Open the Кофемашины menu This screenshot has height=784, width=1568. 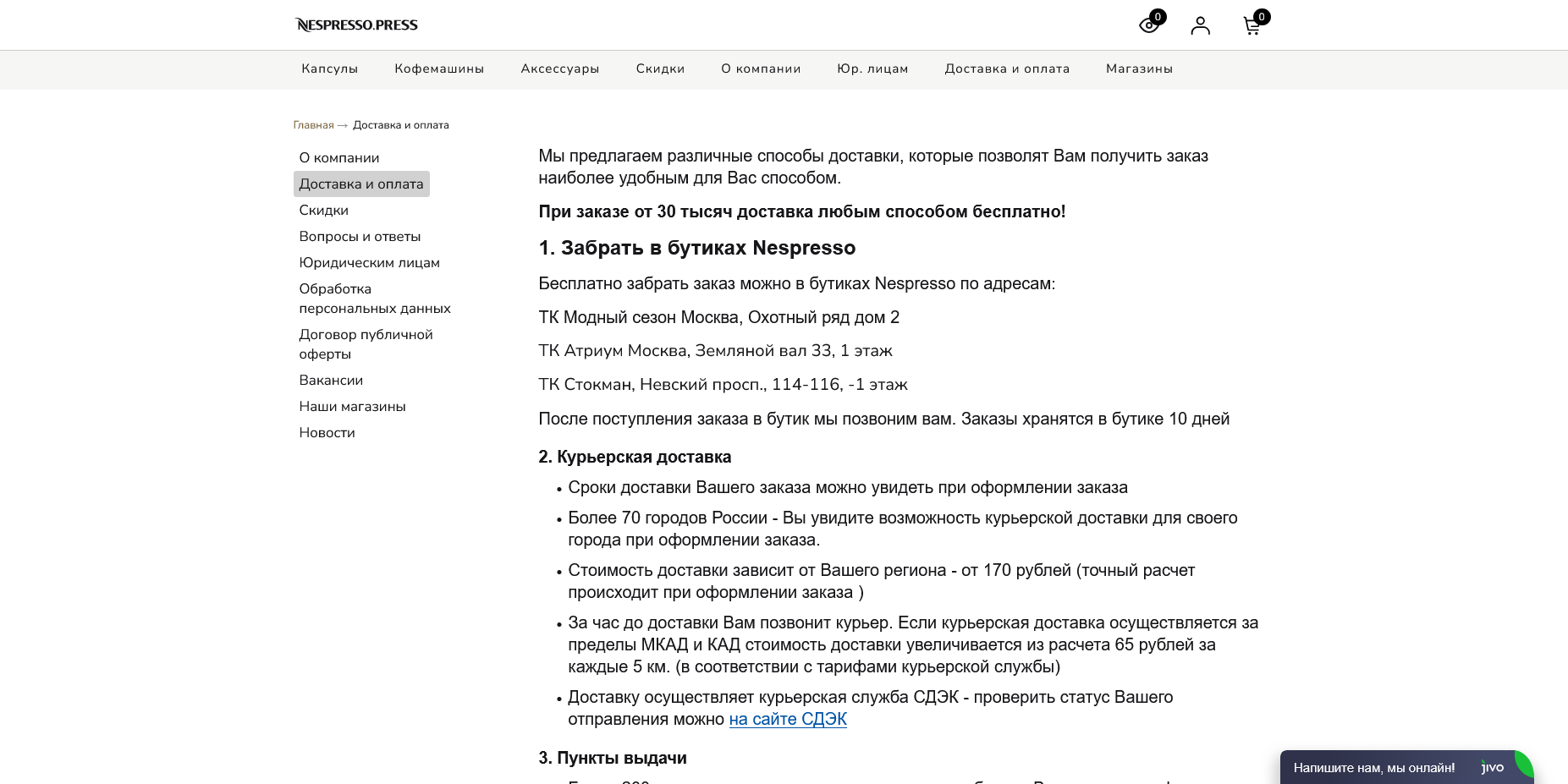pyautogui.click(x=439, y=69)
